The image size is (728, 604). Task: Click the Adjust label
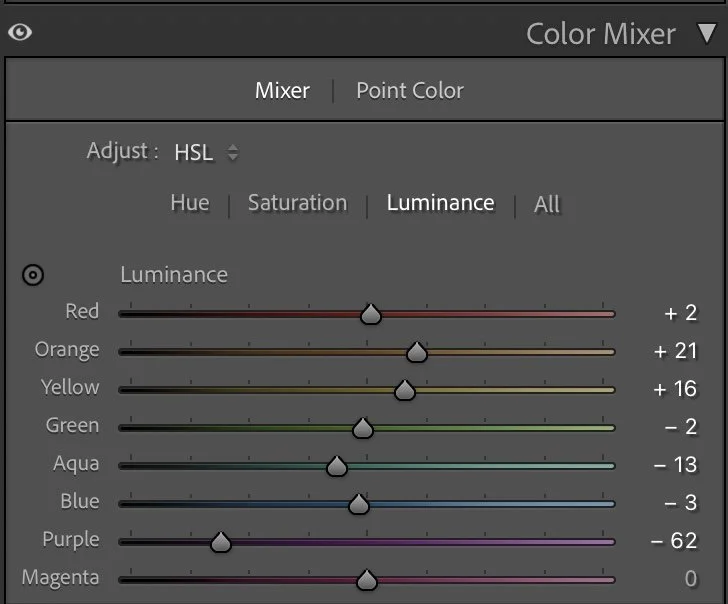tap(123, 151)
